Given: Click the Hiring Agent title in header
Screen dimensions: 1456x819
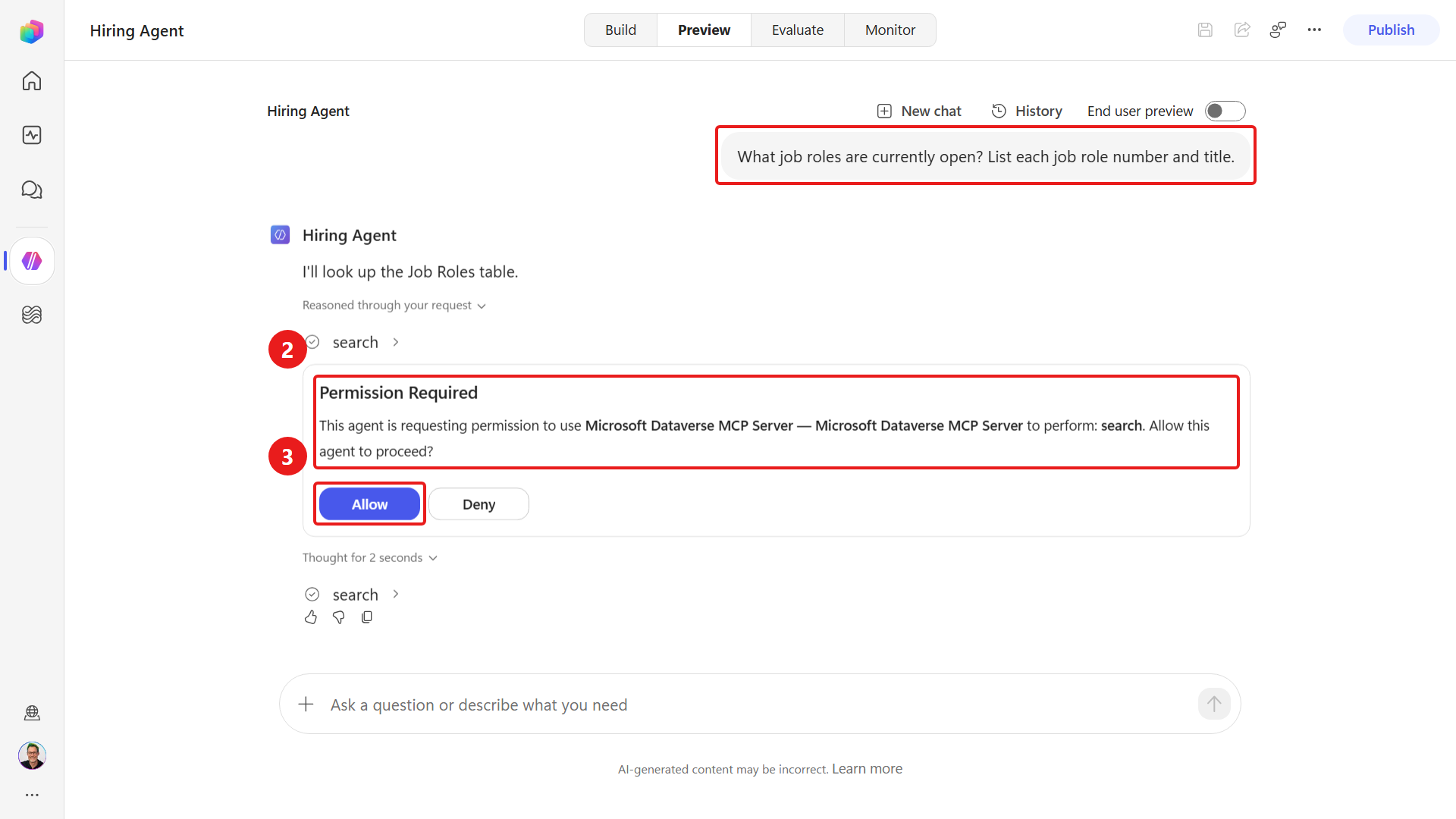Looking at the screenshot, I should pos(136,31).
